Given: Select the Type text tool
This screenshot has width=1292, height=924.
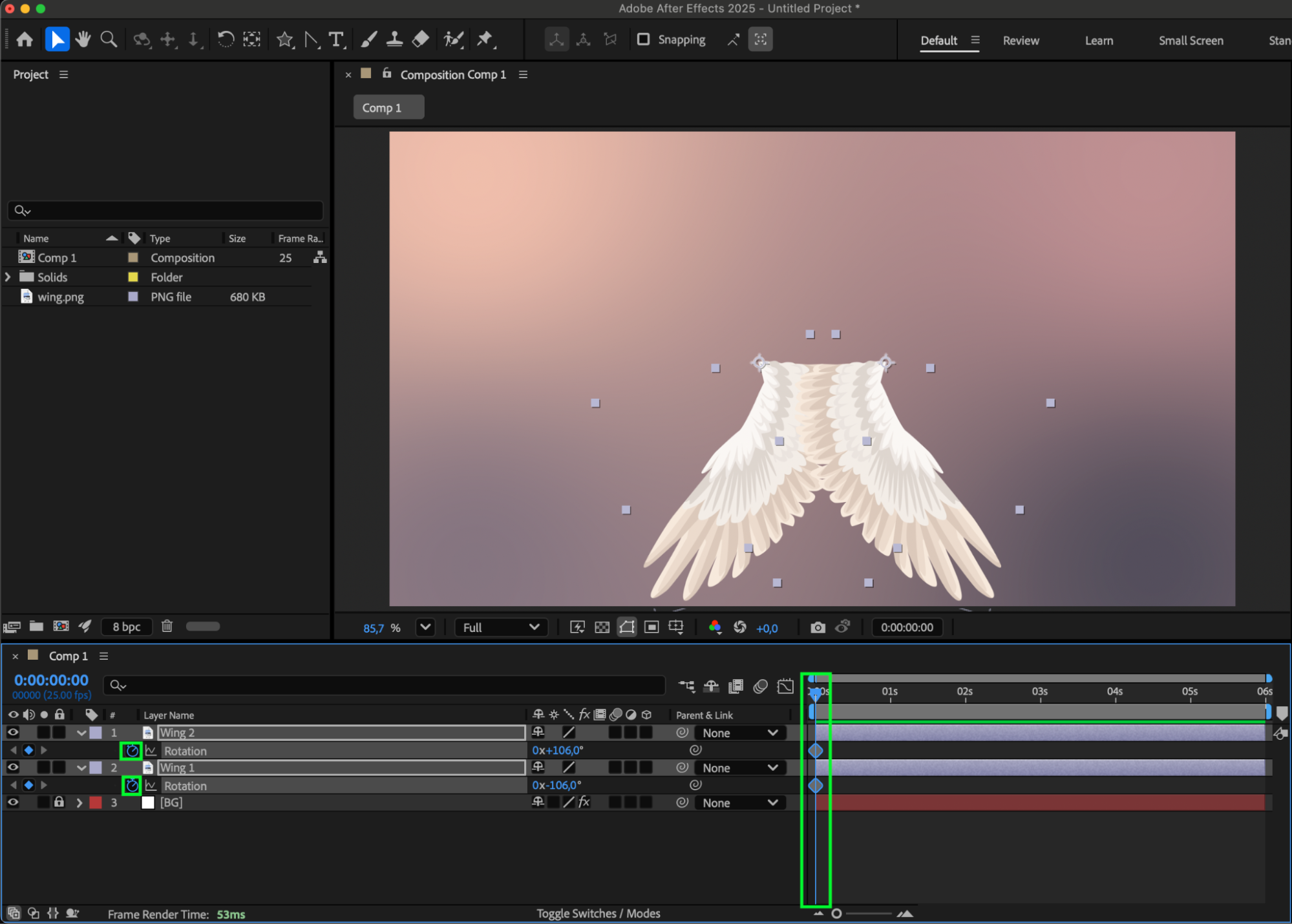Looking at the screenshot, I should 336,40.
